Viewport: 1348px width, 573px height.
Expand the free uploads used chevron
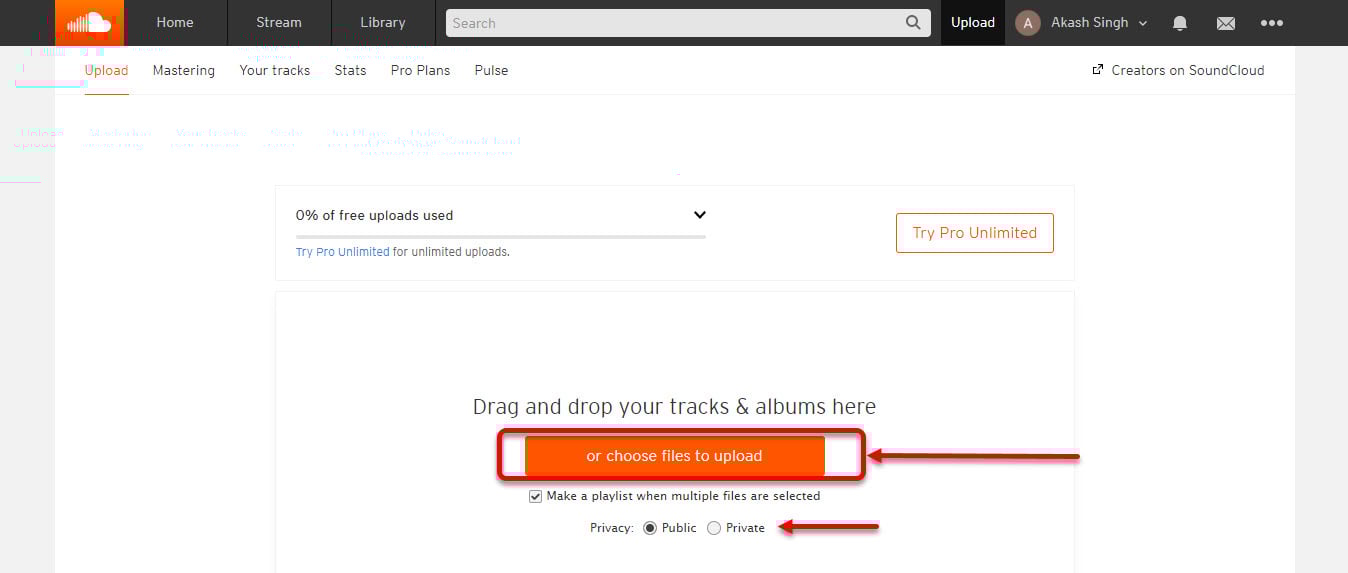tap(700, 215)
